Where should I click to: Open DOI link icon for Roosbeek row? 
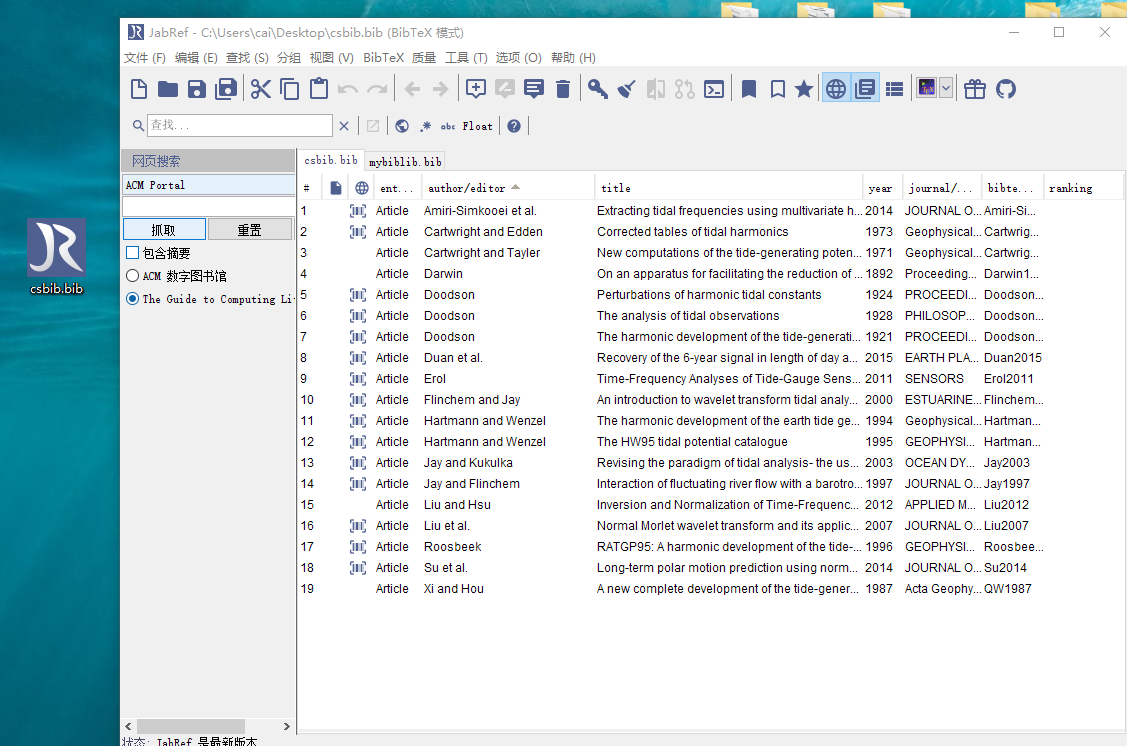(x=357, y=547)
